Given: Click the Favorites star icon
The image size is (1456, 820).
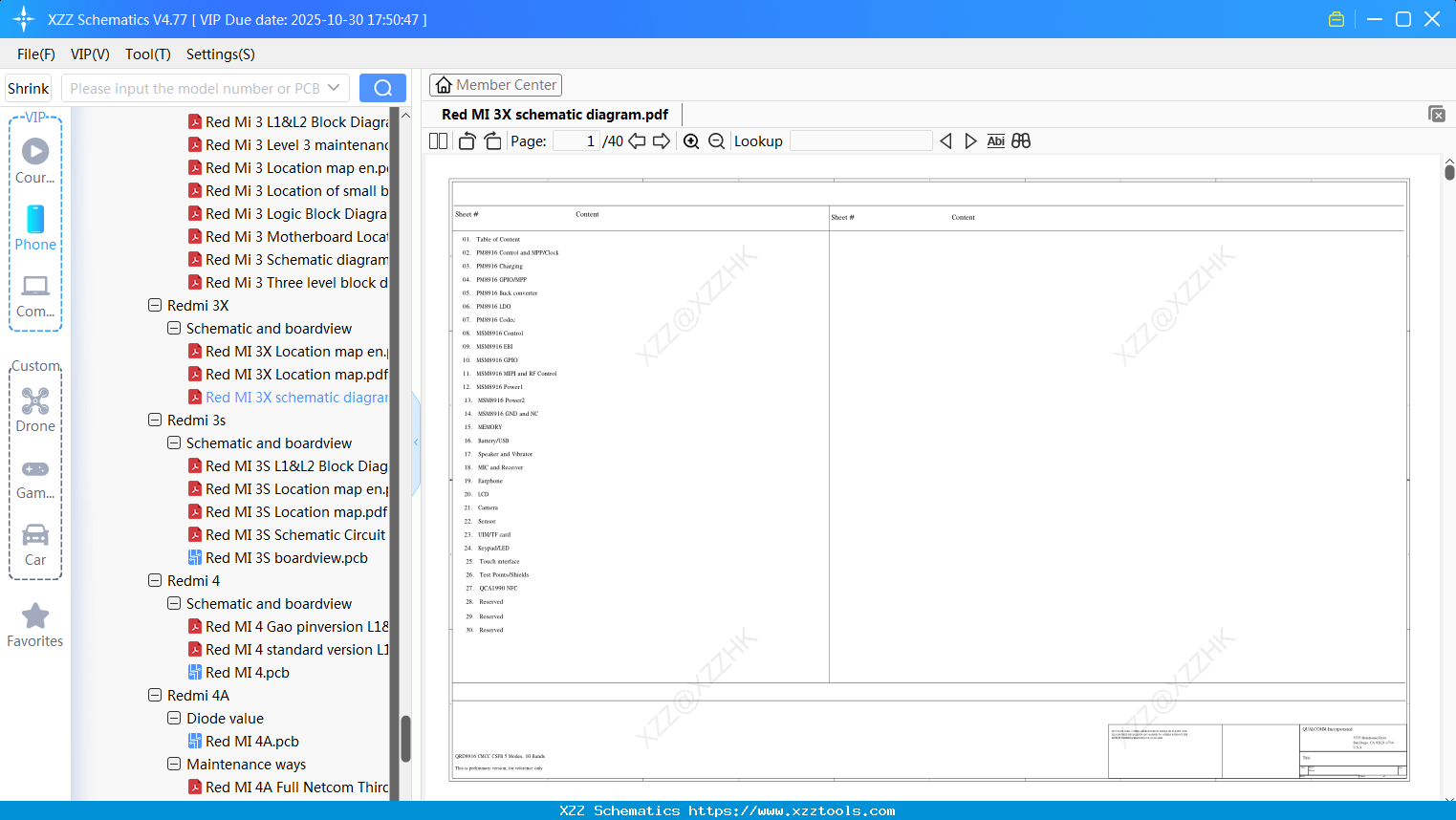Looking at the screenshot, I should pyautogui.click(x=35, y=615).
